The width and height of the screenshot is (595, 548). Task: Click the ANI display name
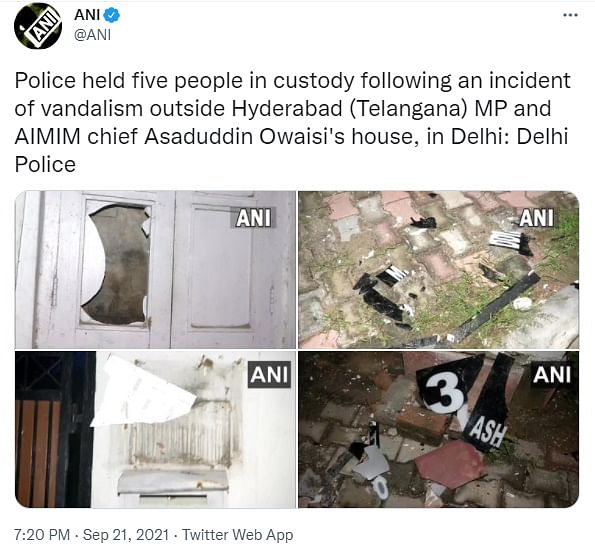[87, 15]
